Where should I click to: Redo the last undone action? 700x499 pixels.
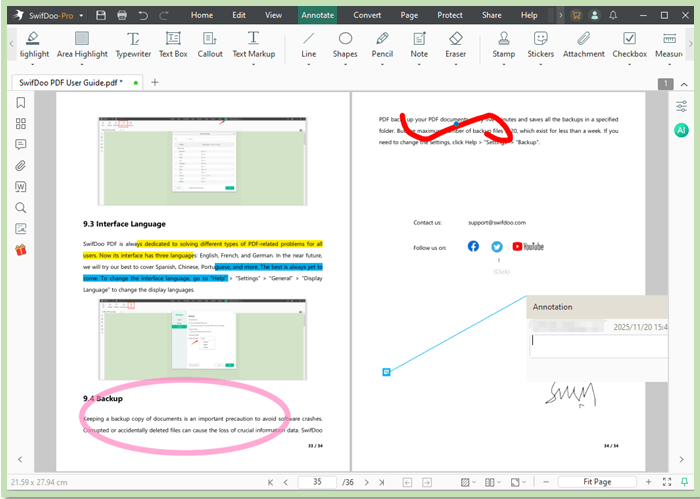click(x=164, y=15)
